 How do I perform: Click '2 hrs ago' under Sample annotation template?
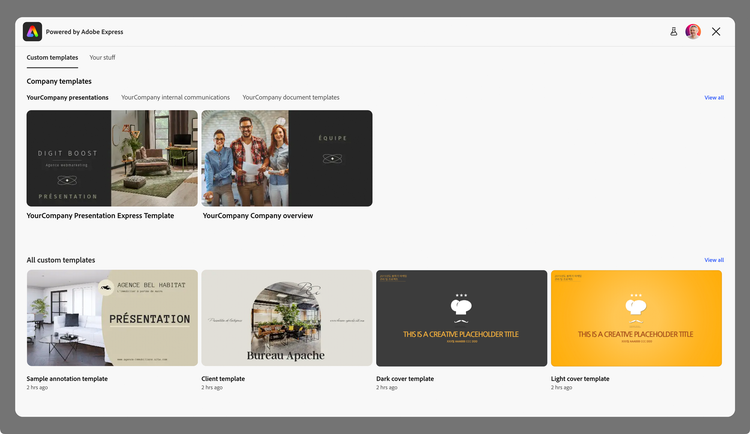[x=37, y=388]
